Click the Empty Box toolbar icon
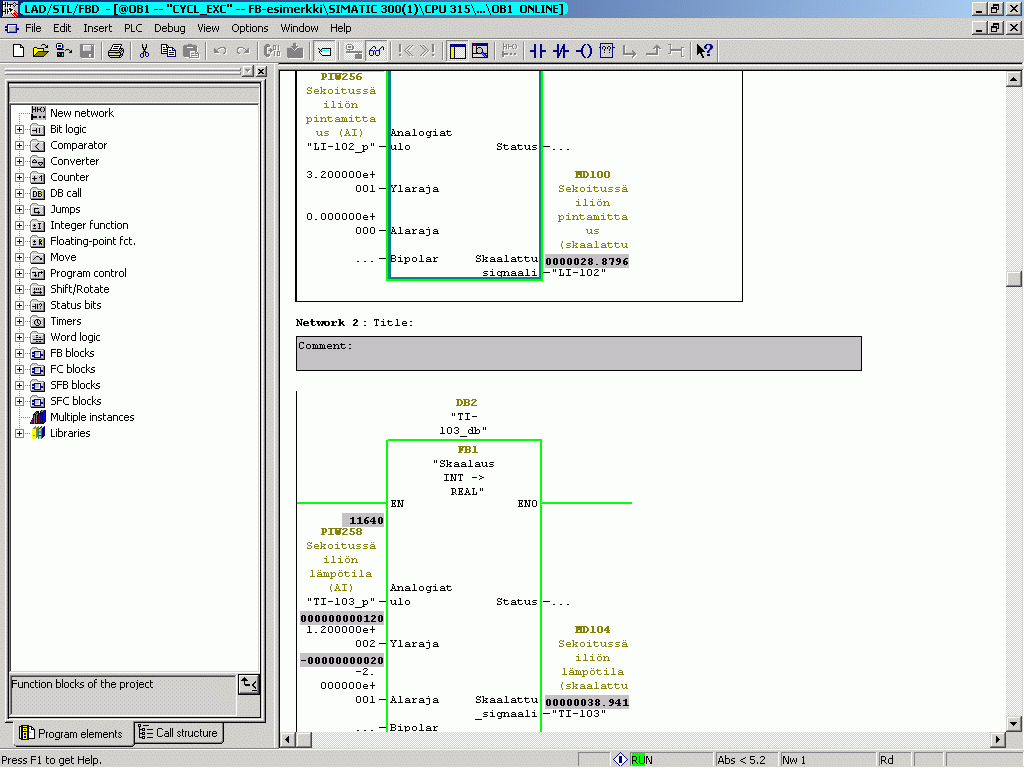 (607, 51)
